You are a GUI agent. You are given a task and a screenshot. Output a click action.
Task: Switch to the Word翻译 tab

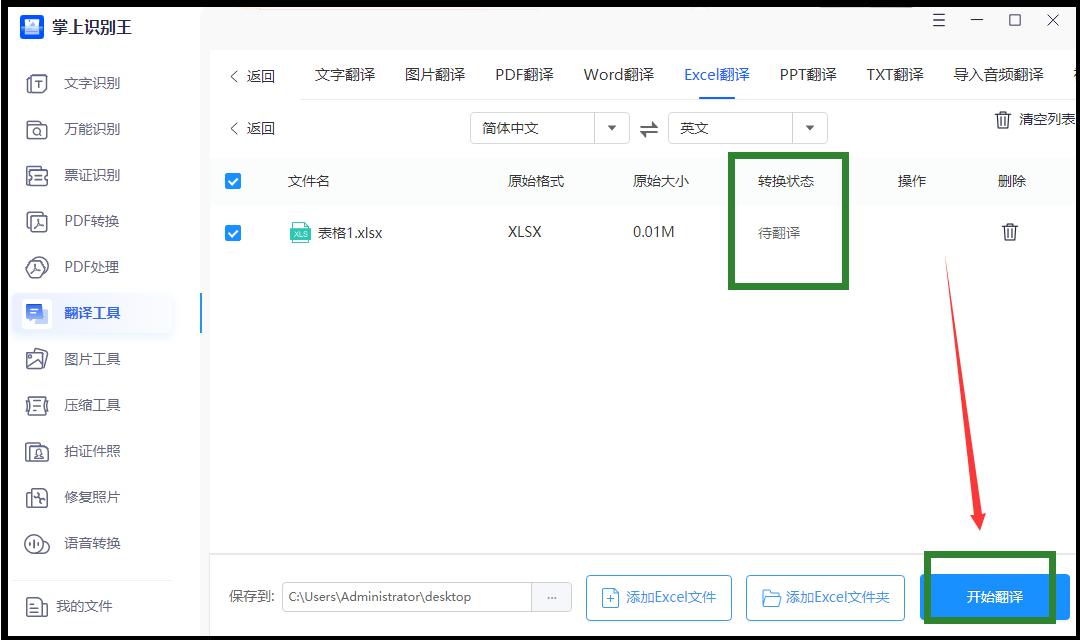point(617,74)
